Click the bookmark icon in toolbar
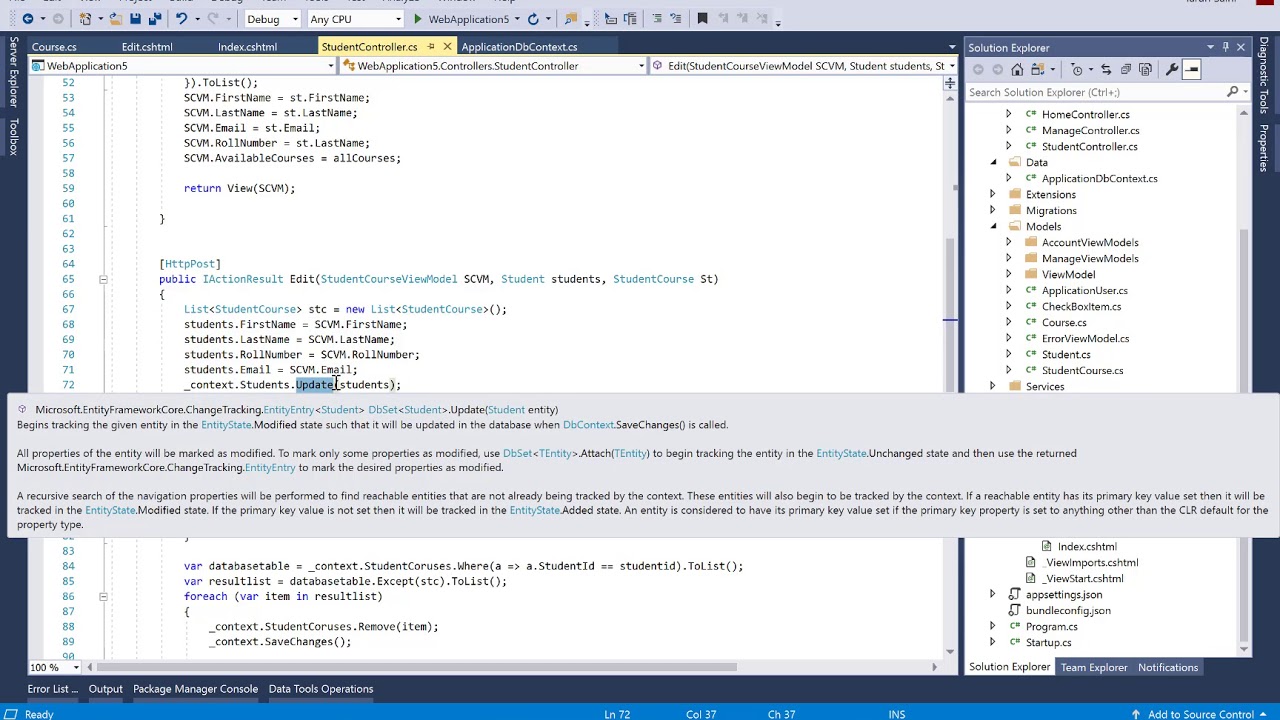Viewport: 1280px width, 720px height. point(702,19)
